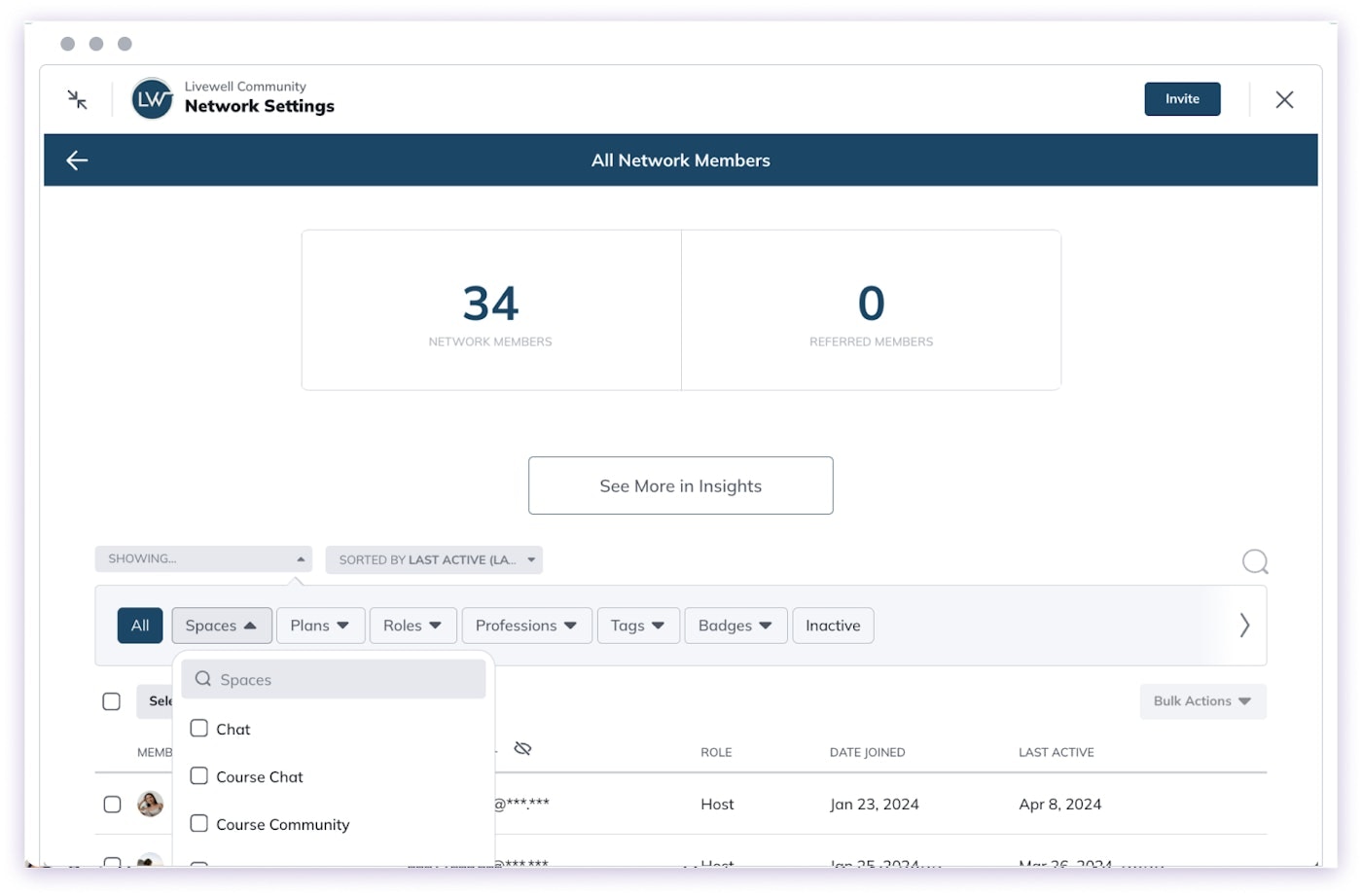The width and height of the screenshot is (1362, 896).
Task: Open the first member's avatar (Host, Jan 23, 2024)
Action: pos(150,804)
